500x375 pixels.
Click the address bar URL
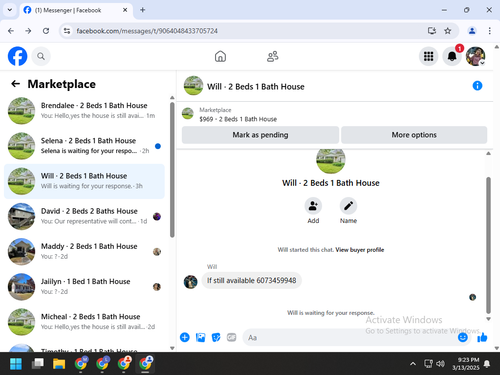pyautogui.click(x=147, y=31)
